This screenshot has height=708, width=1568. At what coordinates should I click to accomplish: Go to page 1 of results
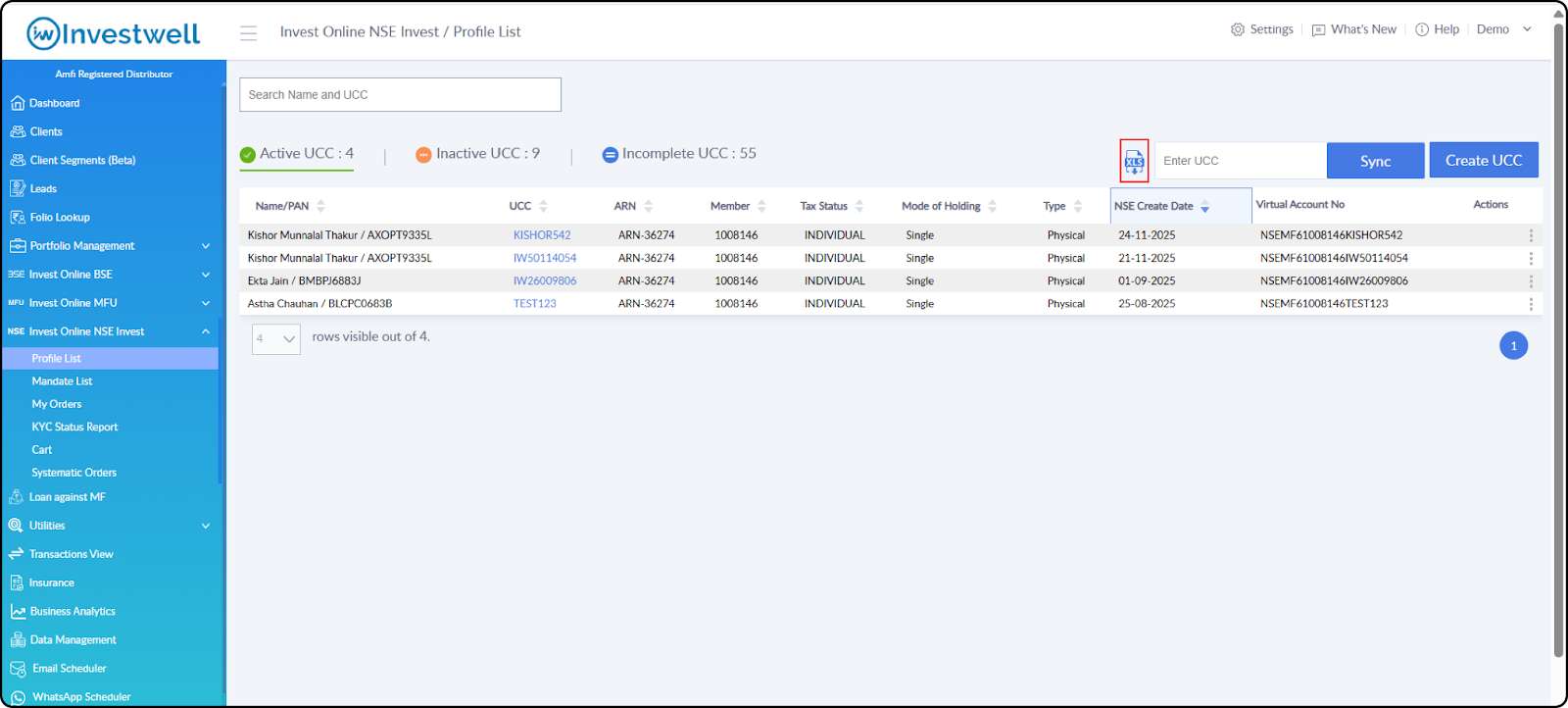[x=1514, y=345]
